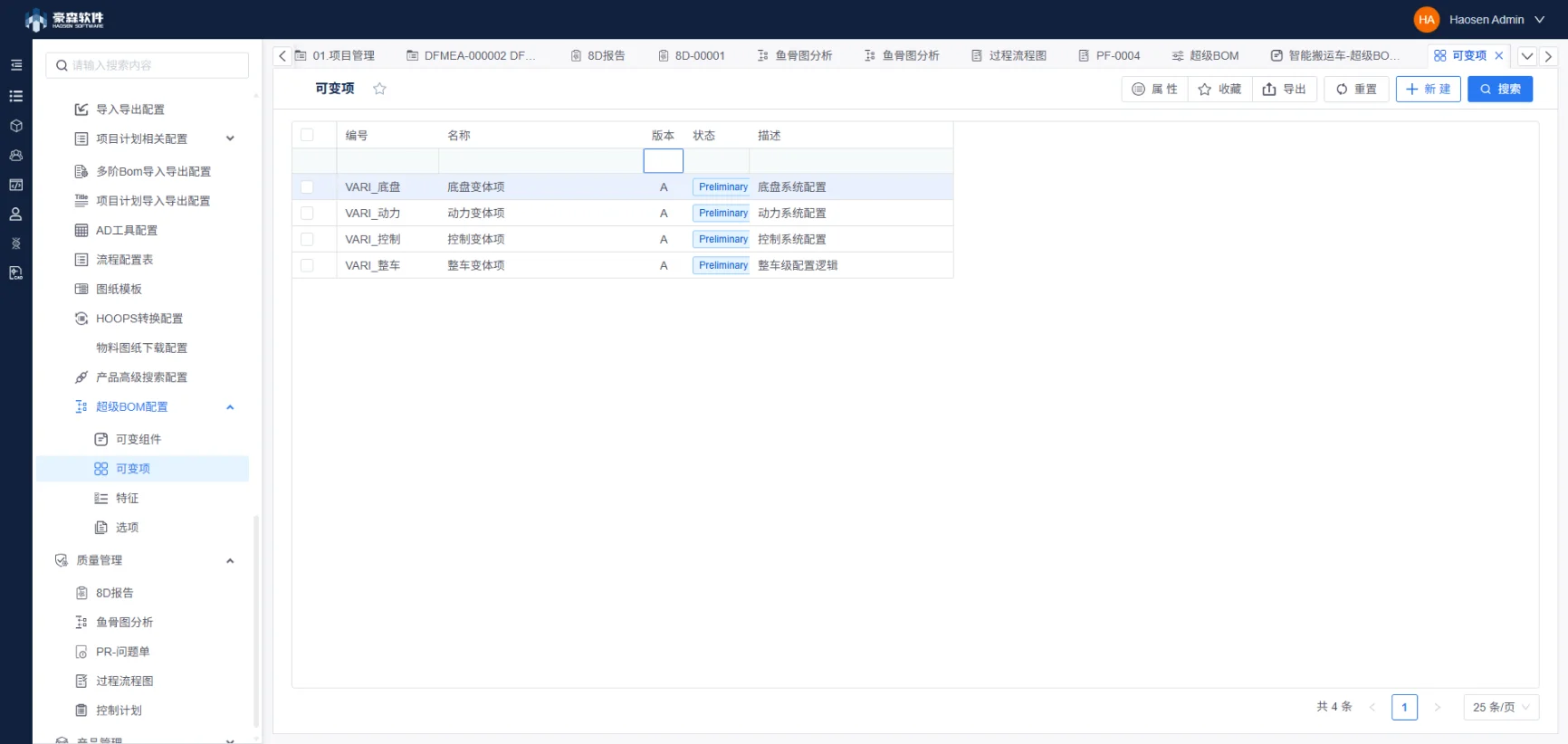Switch to the PF-0004 tab
The width and height of the screenshot is (1568, 744).
click(x=1109, y=56)
